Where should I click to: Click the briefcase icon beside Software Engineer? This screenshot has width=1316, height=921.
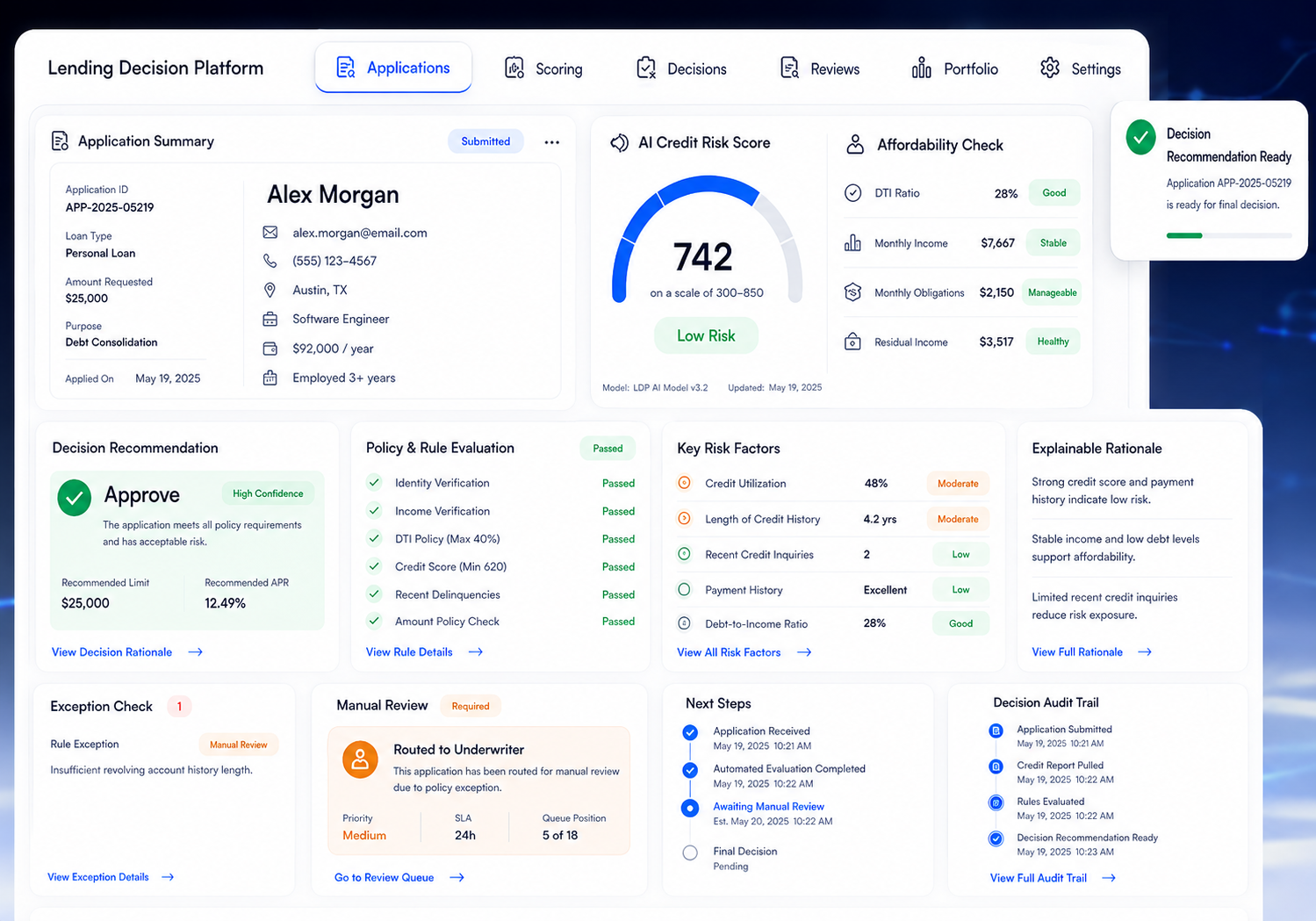tap(270, 319)
